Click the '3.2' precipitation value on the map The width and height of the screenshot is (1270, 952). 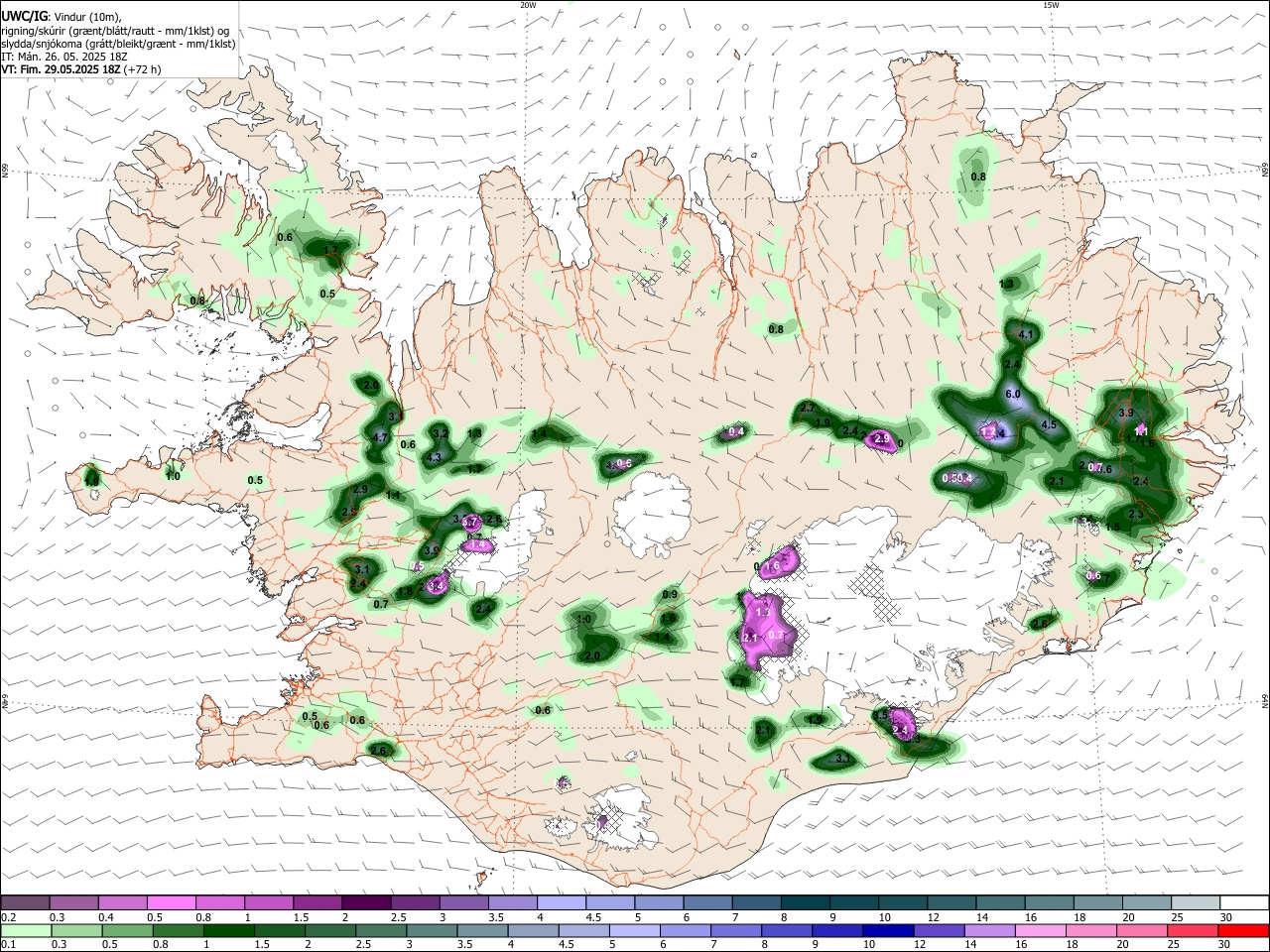coord(441,433)
